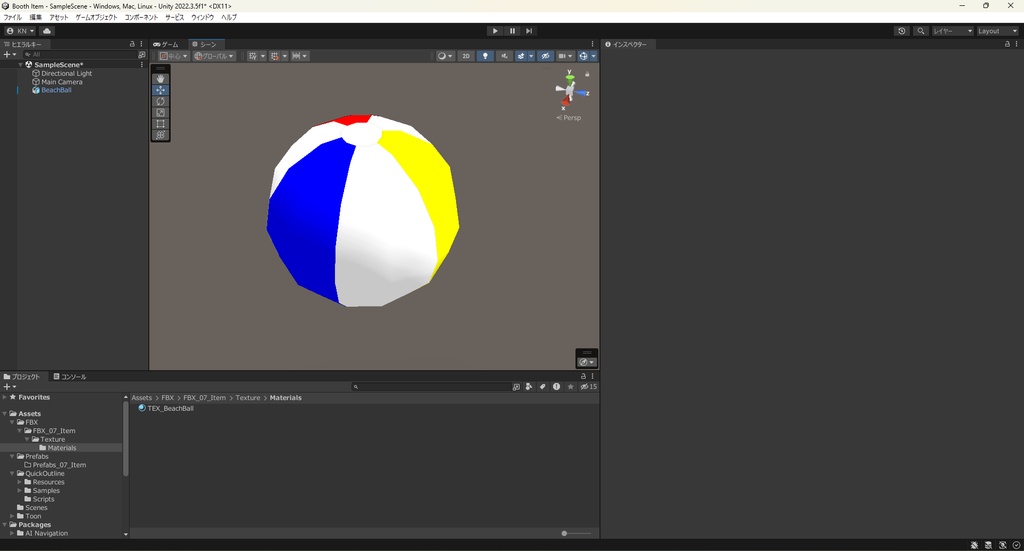Collapse the SampleScene expander arrow
The height and width of the screenshot is (551, 1024).
point(21,65)
